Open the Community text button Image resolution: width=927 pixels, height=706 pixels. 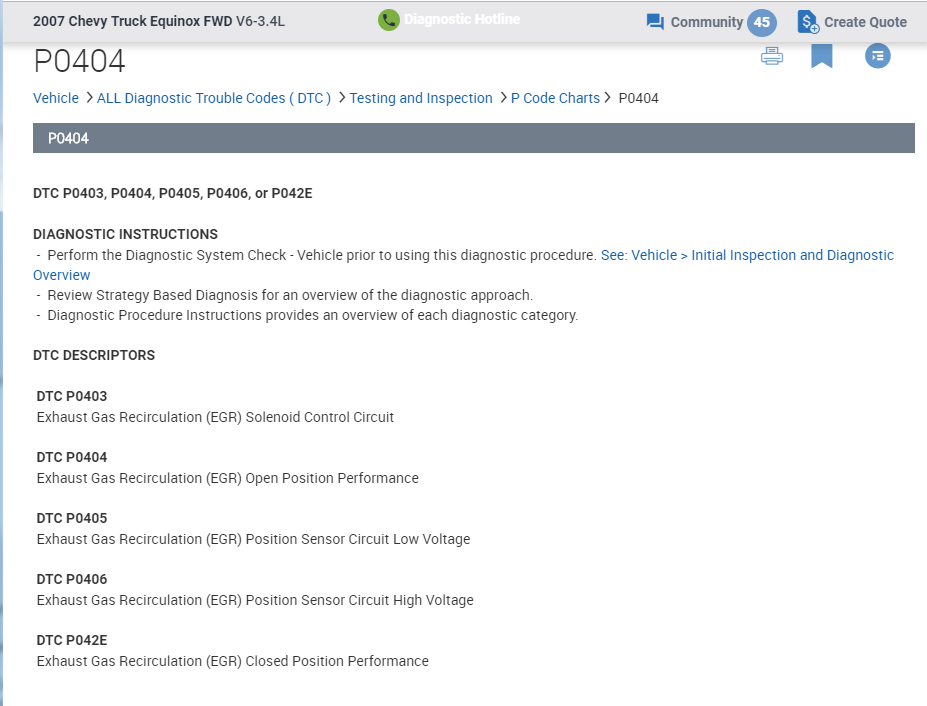tap(706, 22)
